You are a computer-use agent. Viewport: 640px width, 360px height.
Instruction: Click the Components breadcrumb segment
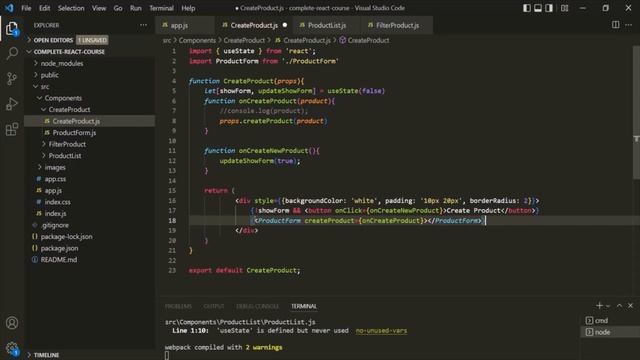197,40
